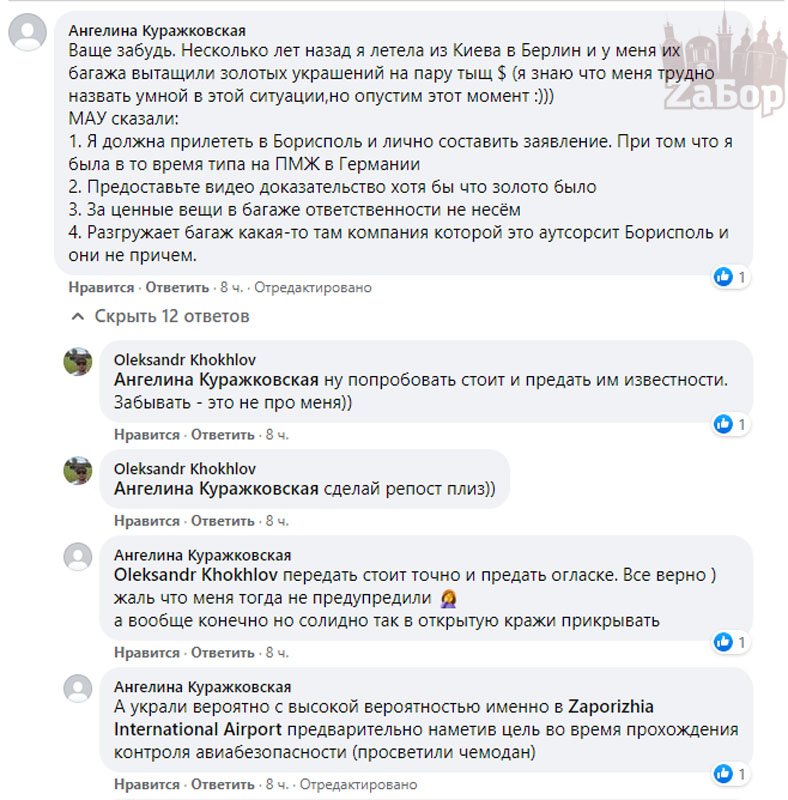Click the like reaction icon on Khokhlov's first reply
The image size is (788, 800).
click(x=723, y=425)
